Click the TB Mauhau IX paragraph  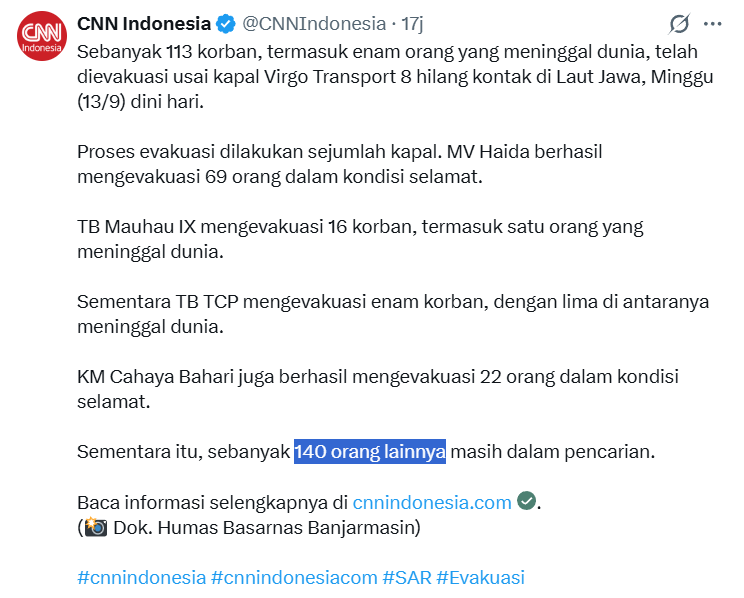(360, 239)
